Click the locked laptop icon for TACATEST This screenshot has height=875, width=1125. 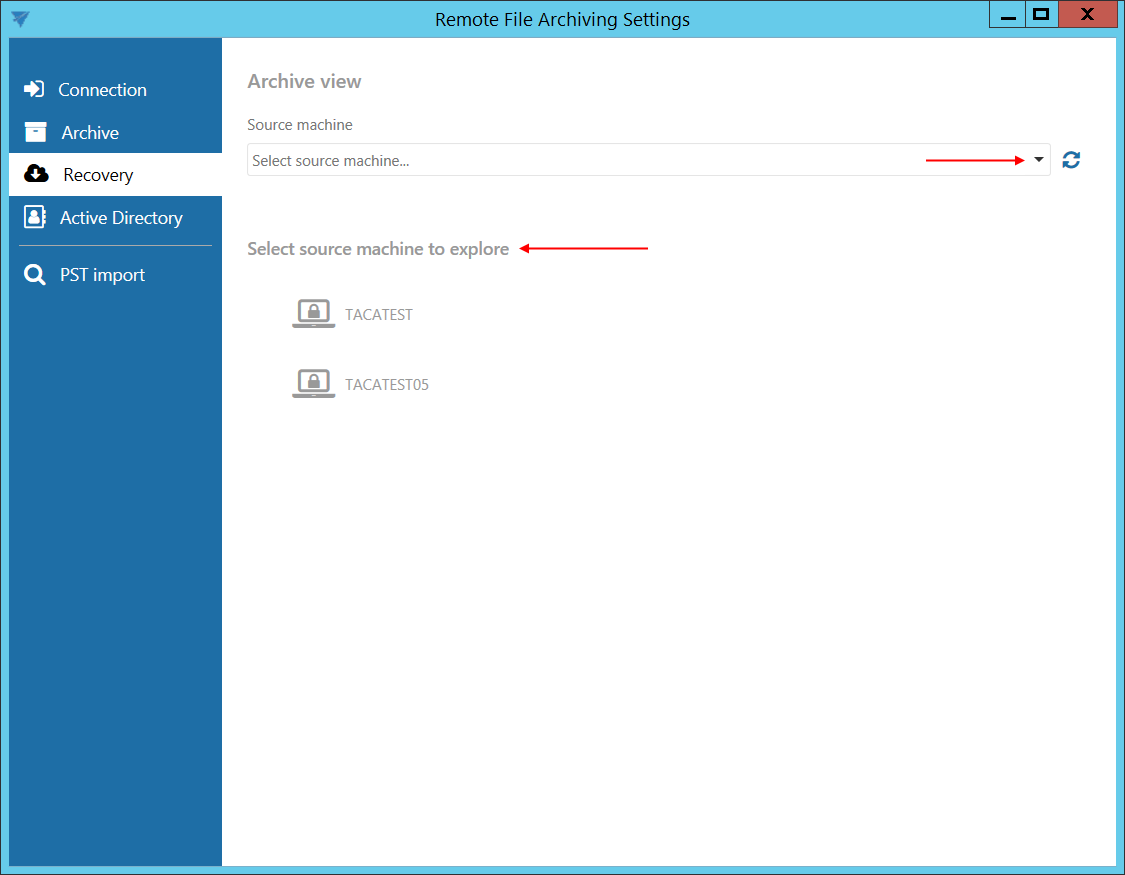click(x=313, y=314)
